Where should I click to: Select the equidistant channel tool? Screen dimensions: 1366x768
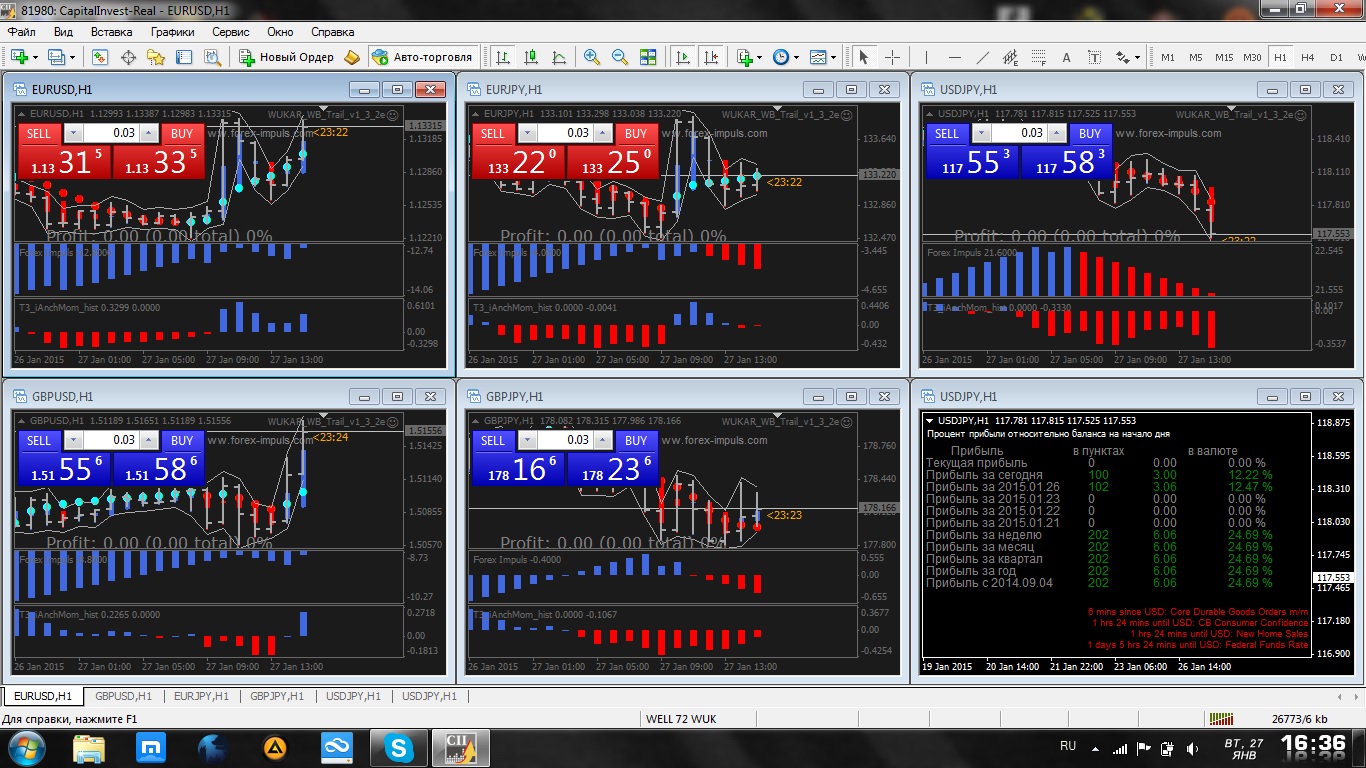1010,57
